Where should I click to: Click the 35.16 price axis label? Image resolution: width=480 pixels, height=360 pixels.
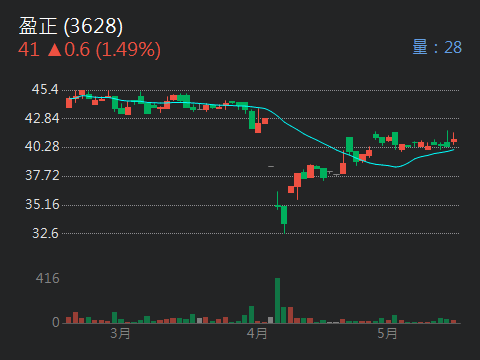point(42,204)
